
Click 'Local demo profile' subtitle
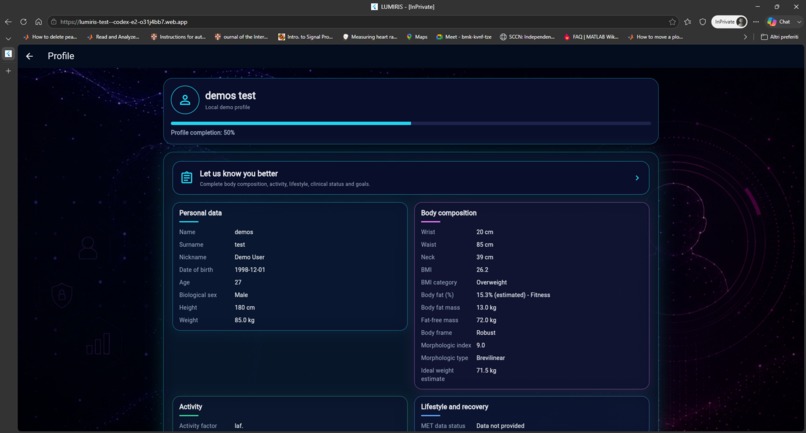click(228, 107)
